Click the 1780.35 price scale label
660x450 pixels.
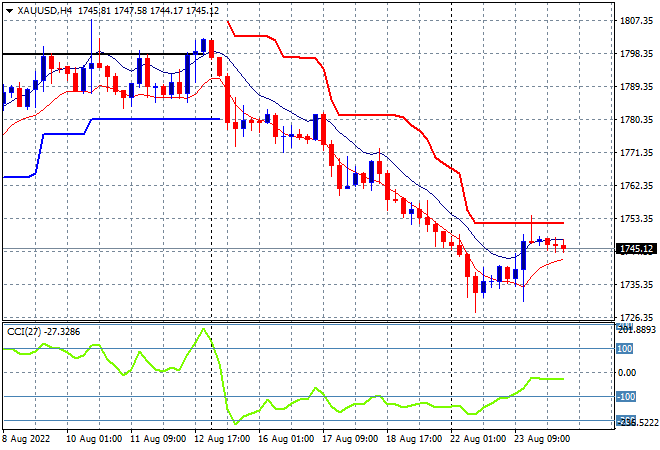(x=636, y=120)
